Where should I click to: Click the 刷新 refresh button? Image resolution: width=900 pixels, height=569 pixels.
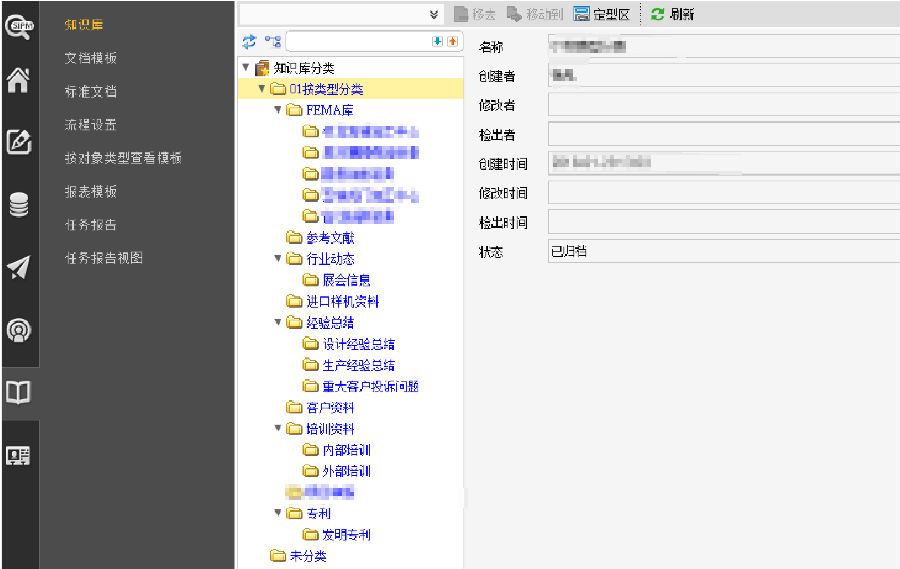(673, 14)
